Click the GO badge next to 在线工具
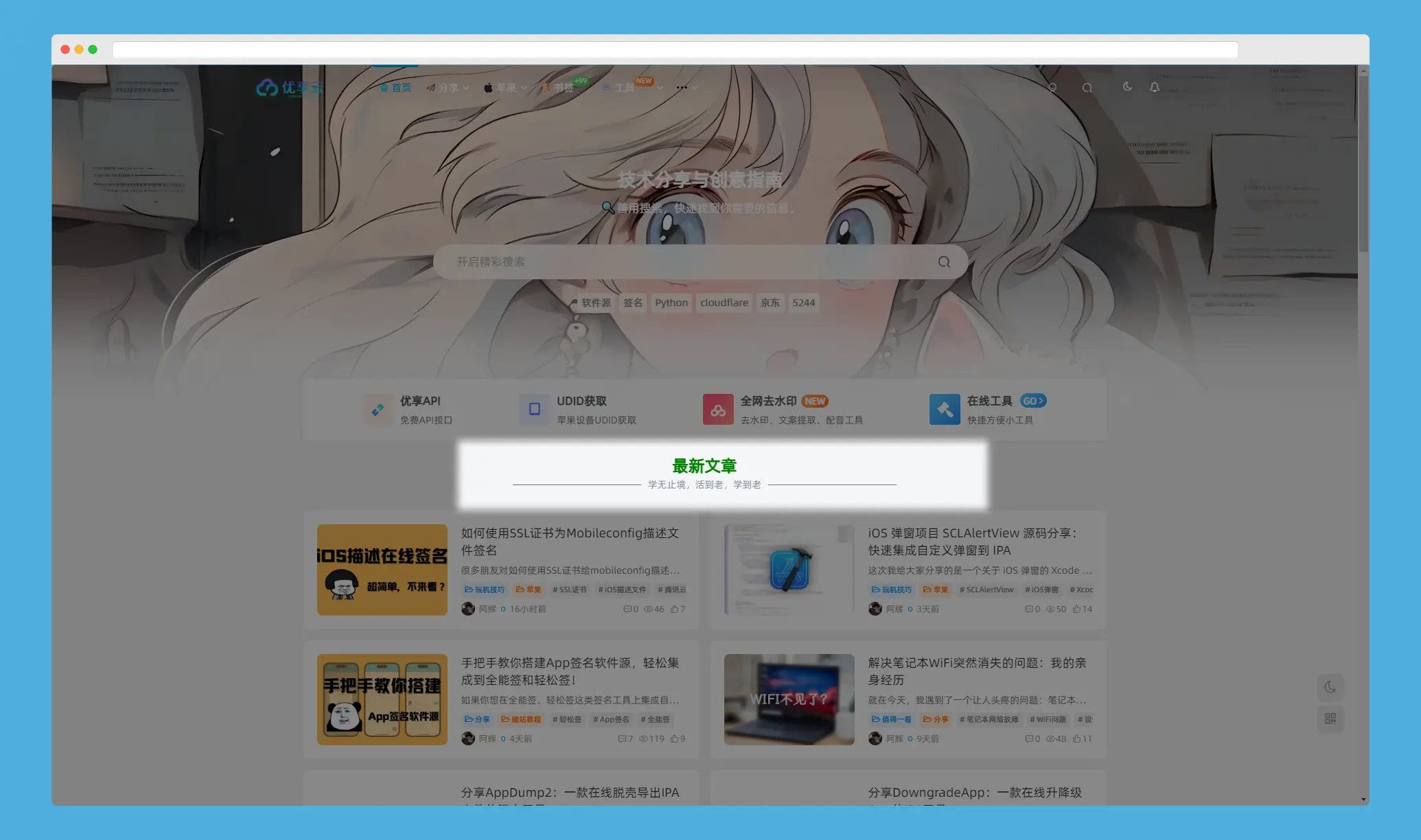The width and height of the screenshot is (1421, 840). (1033, 401)
